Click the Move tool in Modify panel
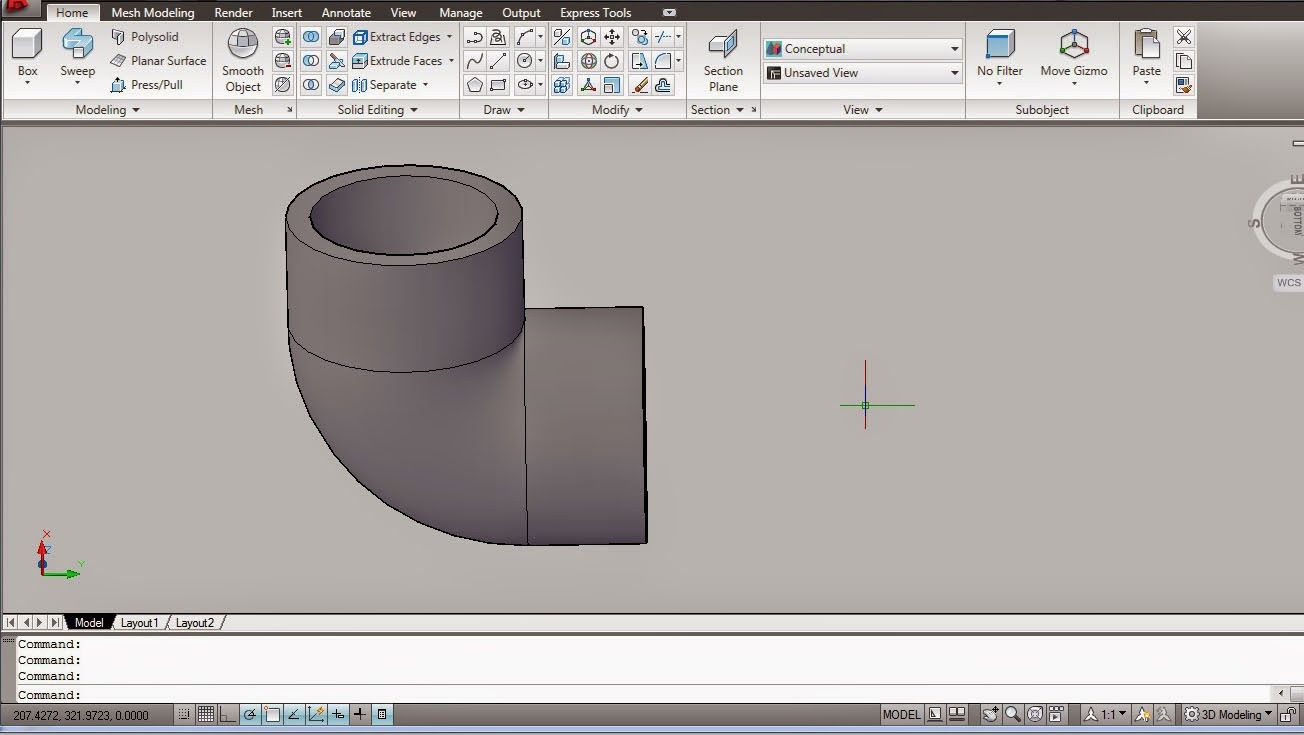The image size is (1304, 735). click(x=612, y=37)
